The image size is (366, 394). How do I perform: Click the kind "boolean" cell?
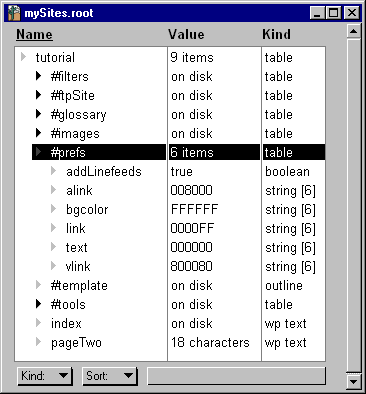[287, 171]
